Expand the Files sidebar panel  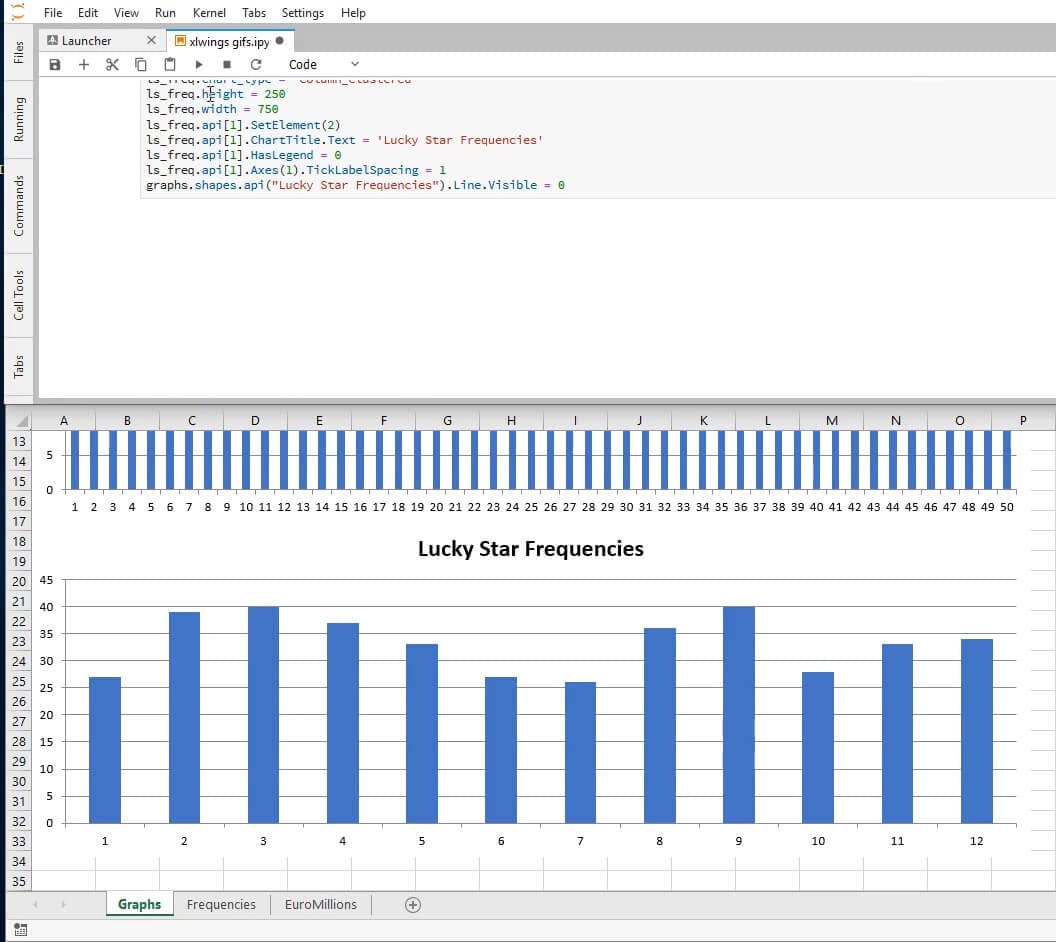tap(18, 53)
